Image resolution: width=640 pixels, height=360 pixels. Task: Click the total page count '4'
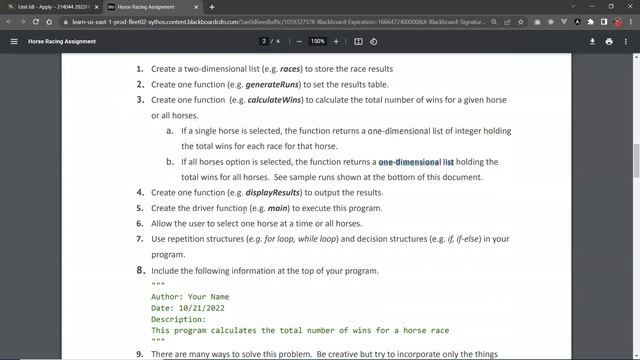tap(278, 41)
